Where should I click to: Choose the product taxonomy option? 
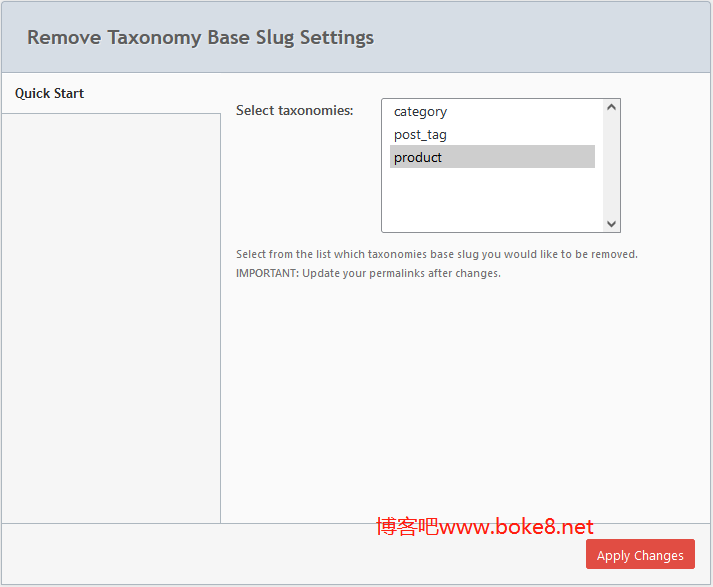pyautogui.click(x=418, y=158)
